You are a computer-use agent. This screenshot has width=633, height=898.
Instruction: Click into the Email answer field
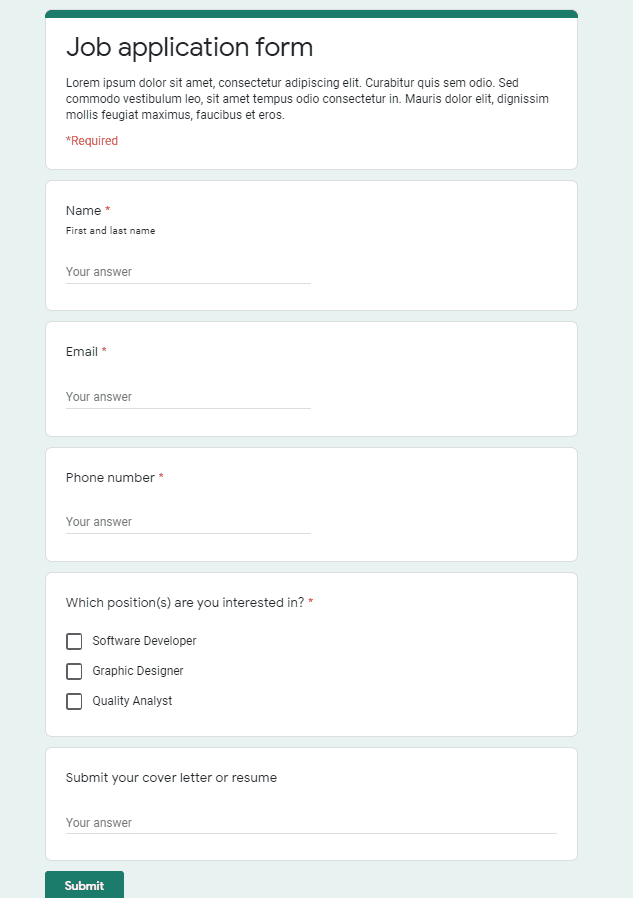pos(188,396)
